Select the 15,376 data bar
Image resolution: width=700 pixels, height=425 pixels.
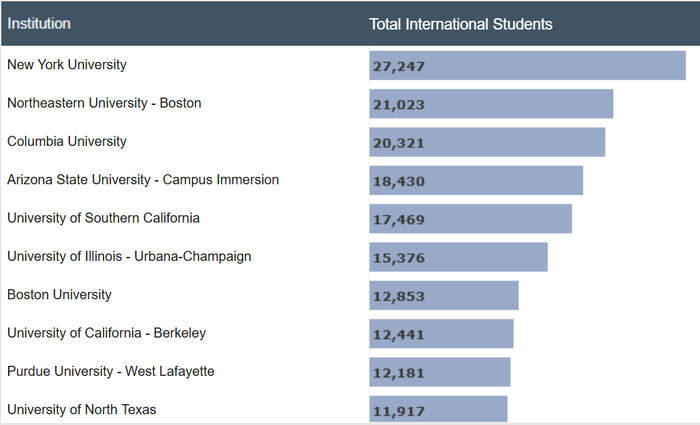(x=458, y=257)
